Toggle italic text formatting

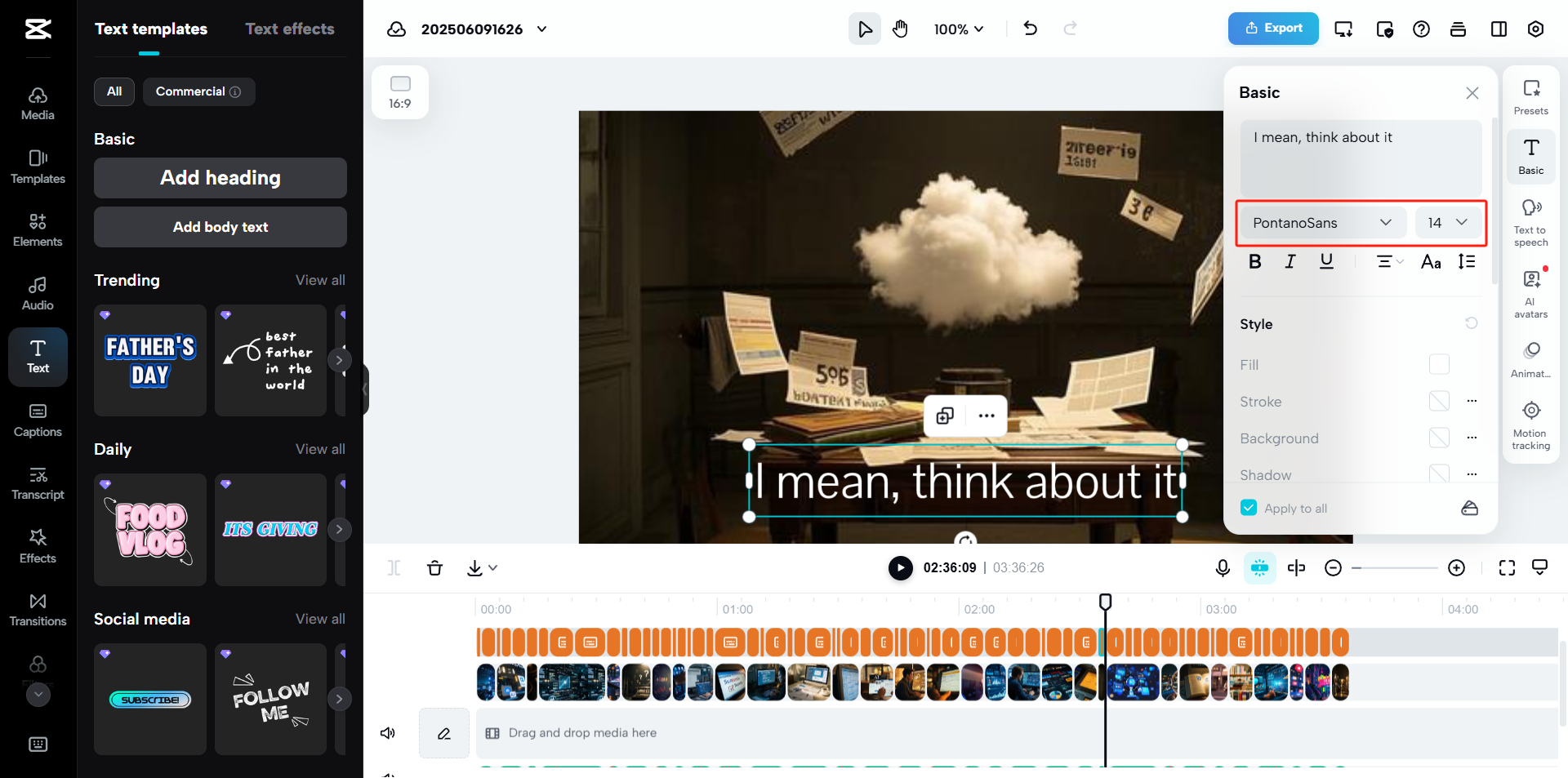tap(1290, 261)
